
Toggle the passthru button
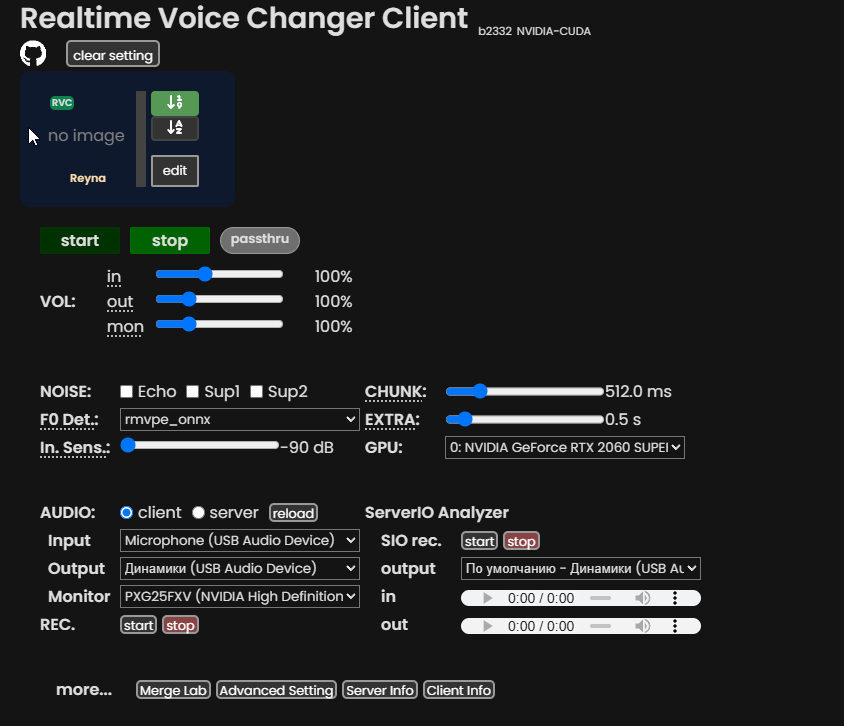tap(260, 240)
